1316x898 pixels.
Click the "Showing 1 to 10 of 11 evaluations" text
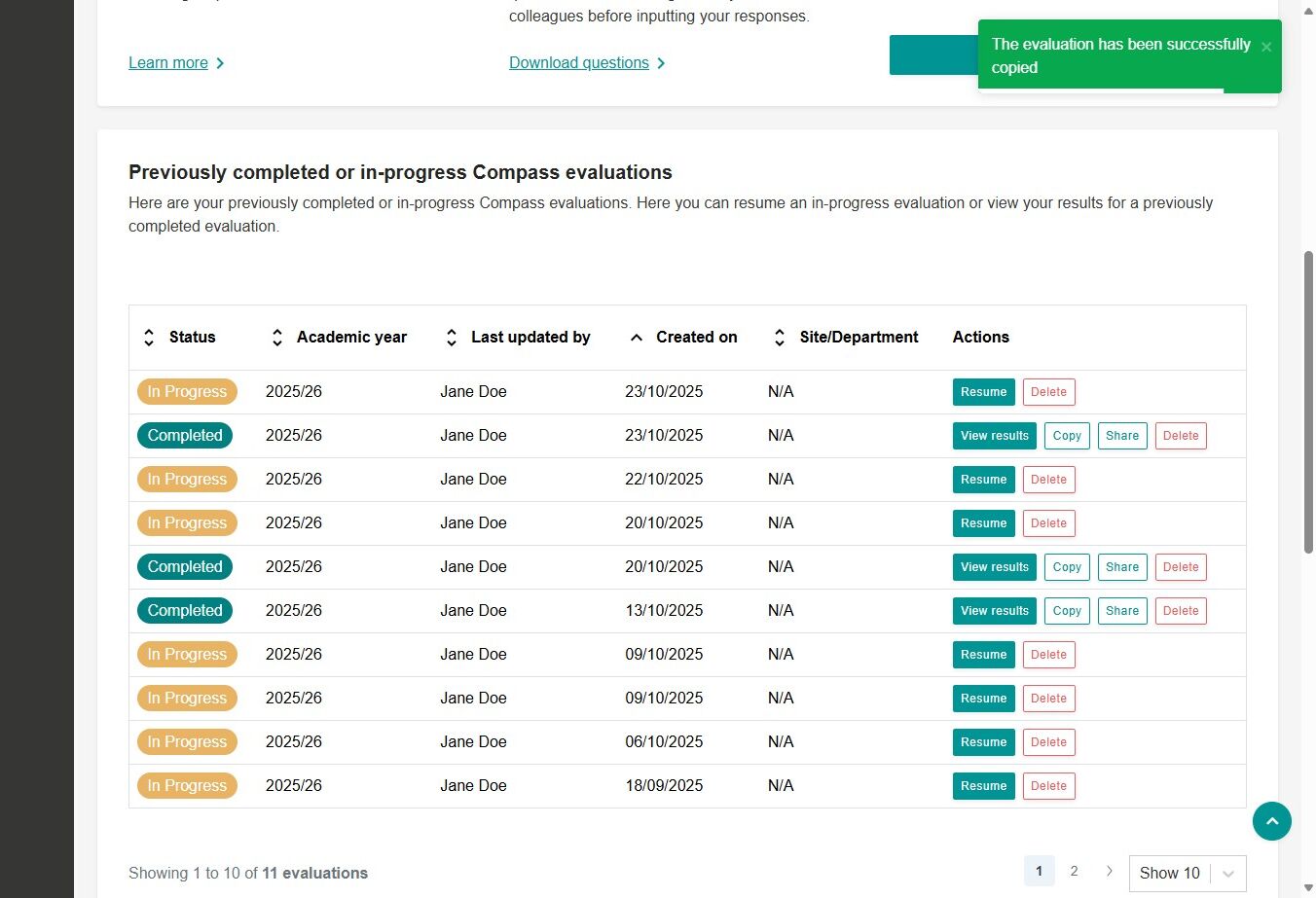pos(248,874)
